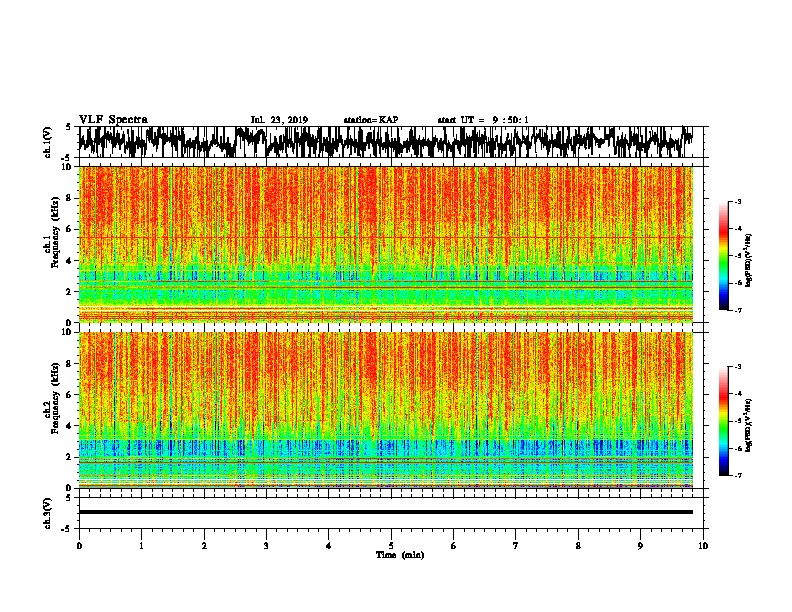Click the ch.1 "Frequency (kHz)" axis label
This screenshot has width=792, height=612.
(55, 233)
